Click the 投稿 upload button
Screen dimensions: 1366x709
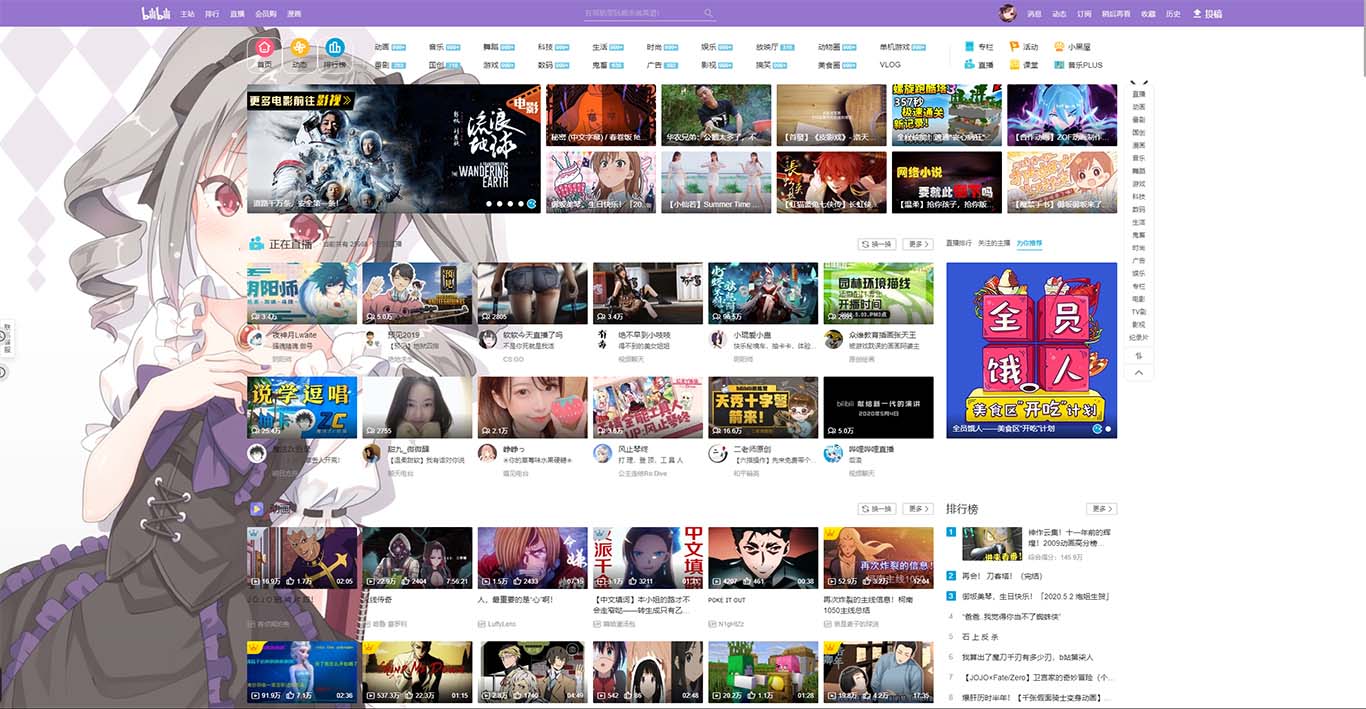(x=1207, y=14)
